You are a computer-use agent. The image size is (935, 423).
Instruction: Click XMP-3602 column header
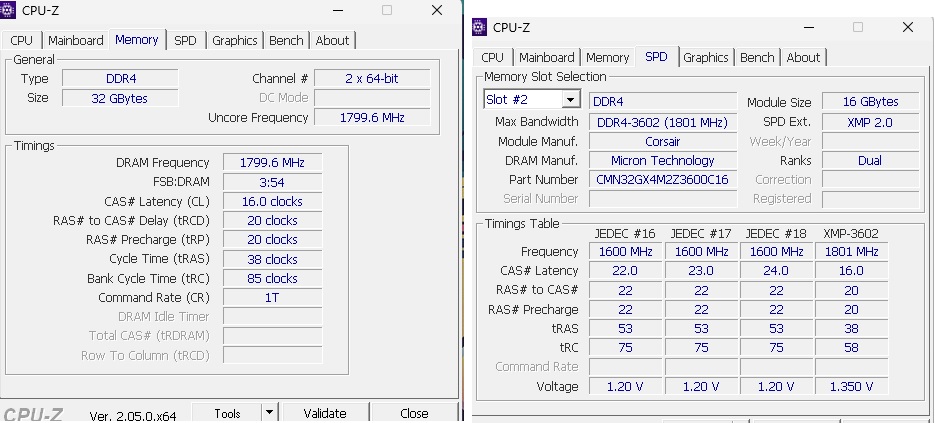(x=851, y=233)
